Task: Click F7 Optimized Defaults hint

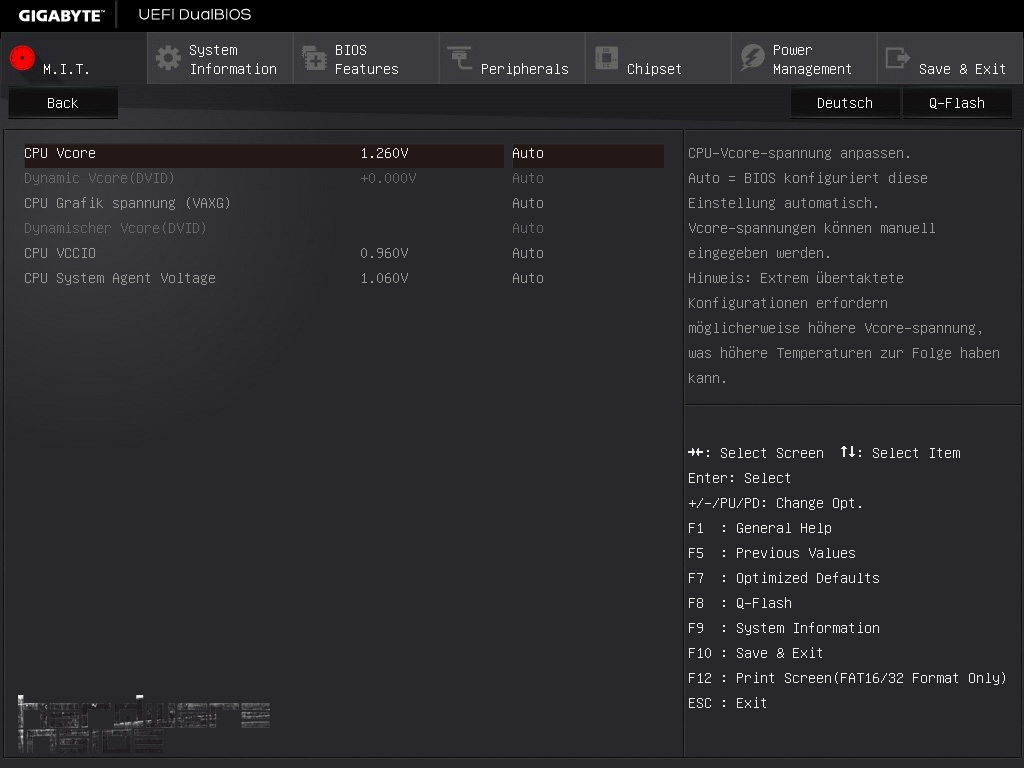Action: coord(784,579)
